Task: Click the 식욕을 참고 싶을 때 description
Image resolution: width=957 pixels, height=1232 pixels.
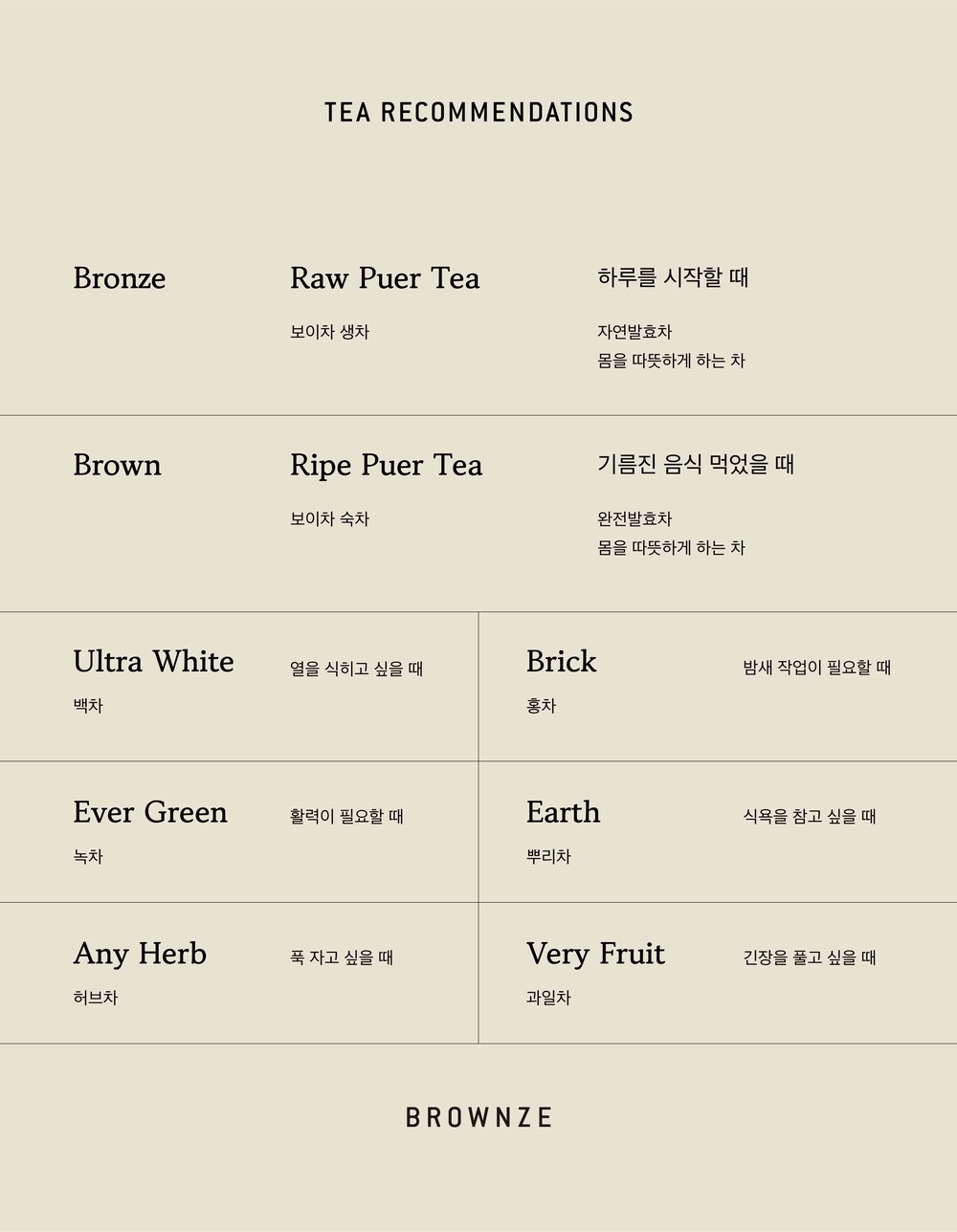Action: point(810,817)
